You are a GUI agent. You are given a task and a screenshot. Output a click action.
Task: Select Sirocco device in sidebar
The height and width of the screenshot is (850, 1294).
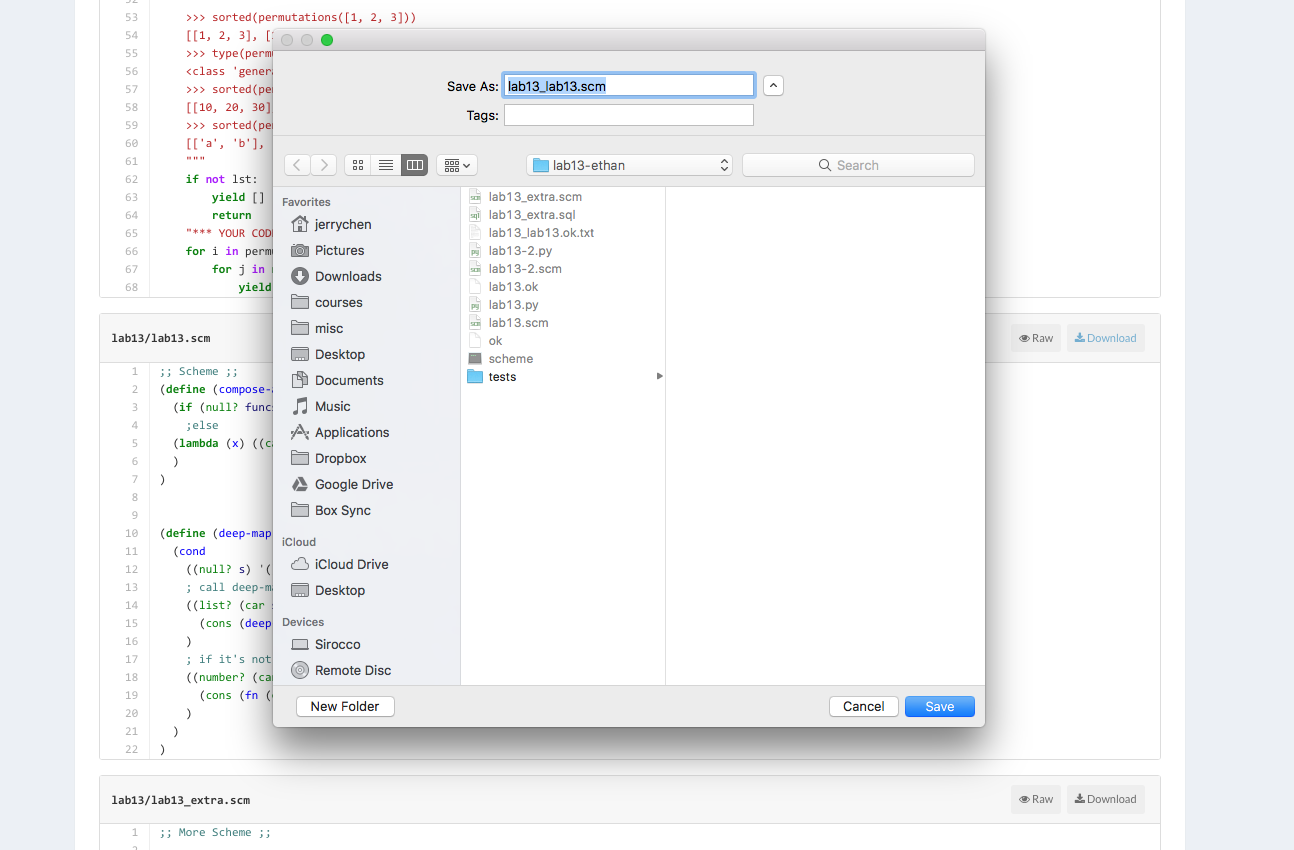337,644
